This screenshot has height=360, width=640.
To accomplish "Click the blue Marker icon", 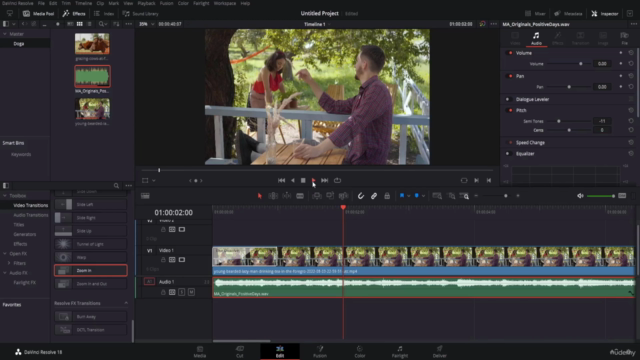I will click(x=417, y=196).
